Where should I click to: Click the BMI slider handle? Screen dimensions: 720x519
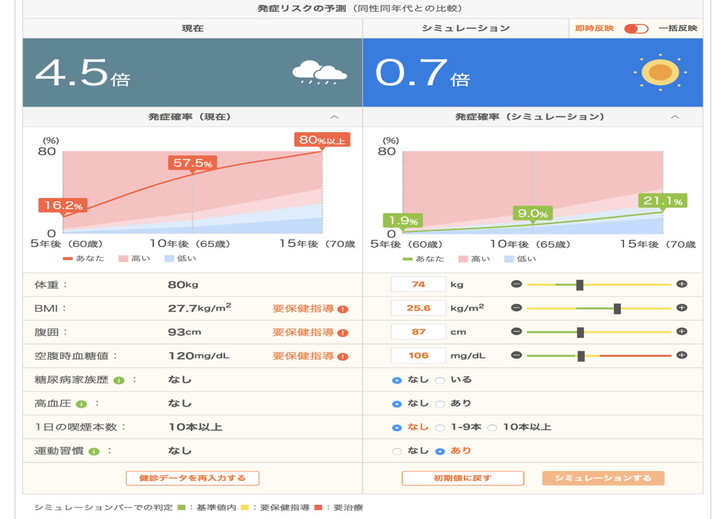[617, 308]
